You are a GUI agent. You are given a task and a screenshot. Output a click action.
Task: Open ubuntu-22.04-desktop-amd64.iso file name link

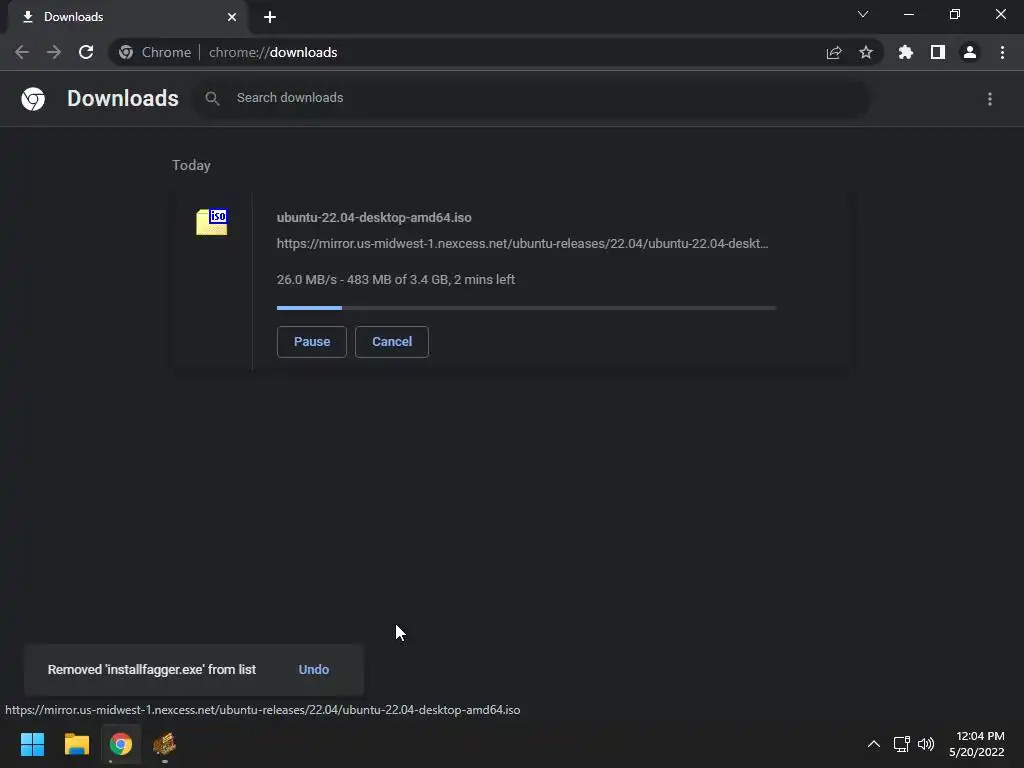374,217
